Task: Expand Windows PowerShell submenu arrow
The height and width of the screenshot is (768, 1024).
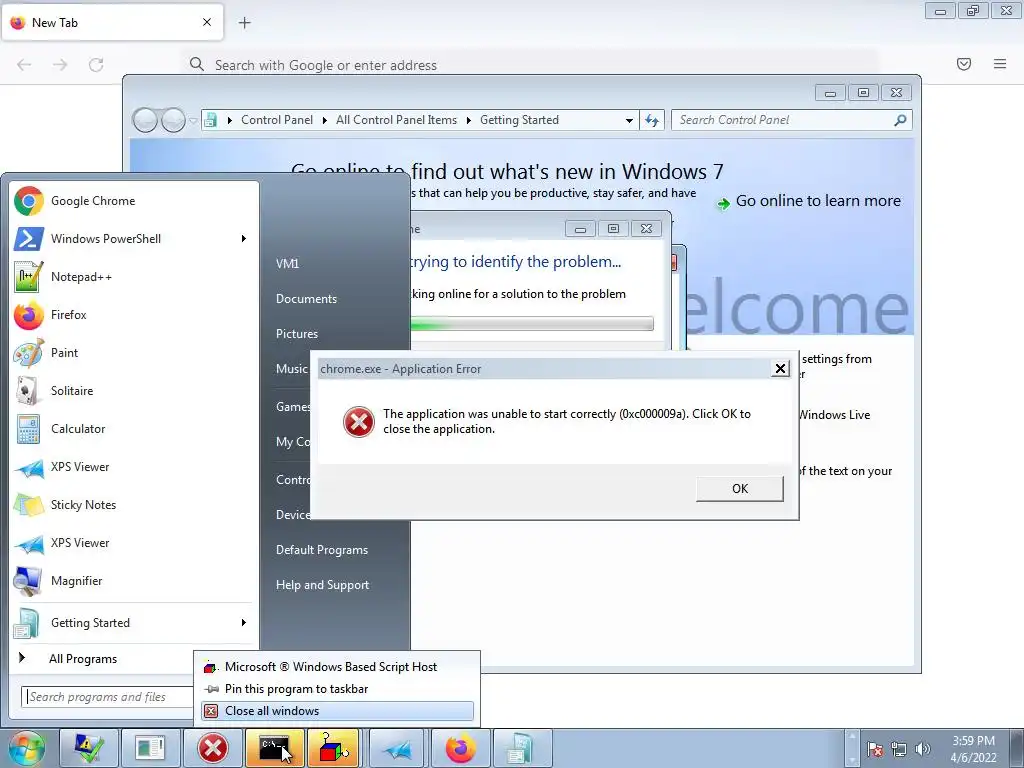Action: [x=244, y=238]
